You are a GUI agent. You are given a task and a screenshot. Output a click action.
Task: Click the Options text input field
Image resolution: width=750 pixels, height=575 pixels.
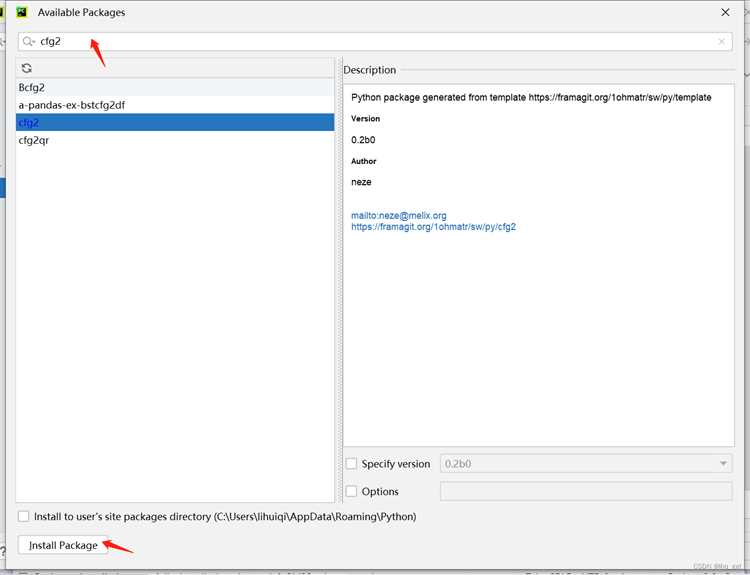pos(586,491)
